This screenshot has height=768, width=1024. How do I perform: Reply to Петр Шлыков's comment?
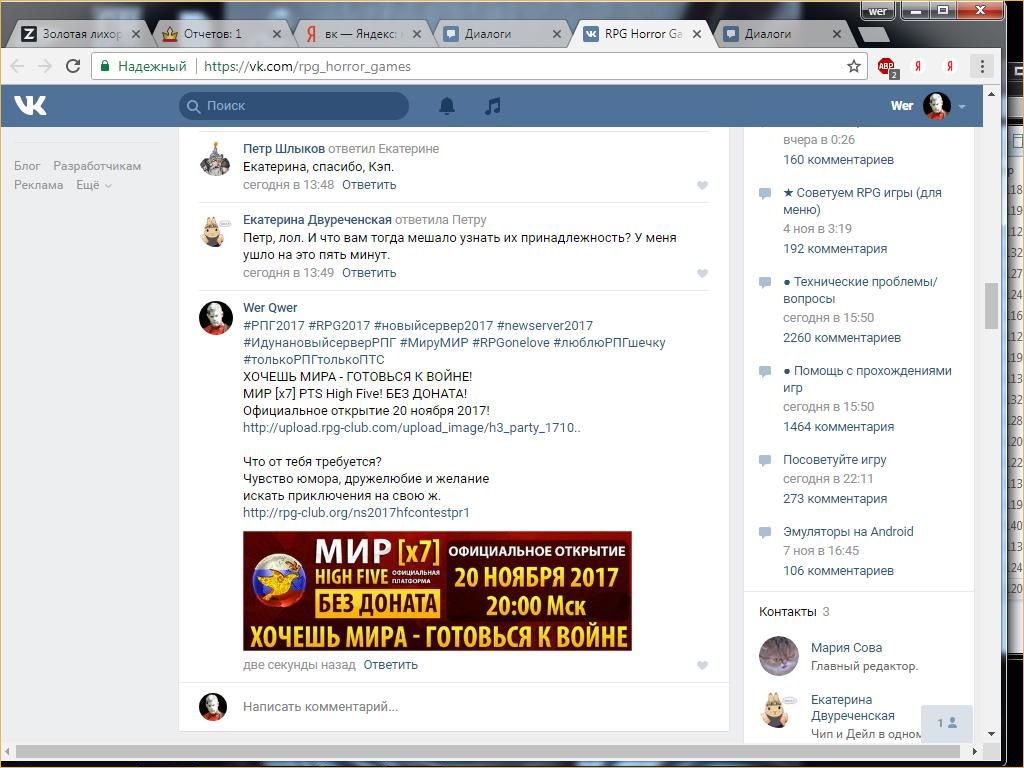(x=369, y=185)
